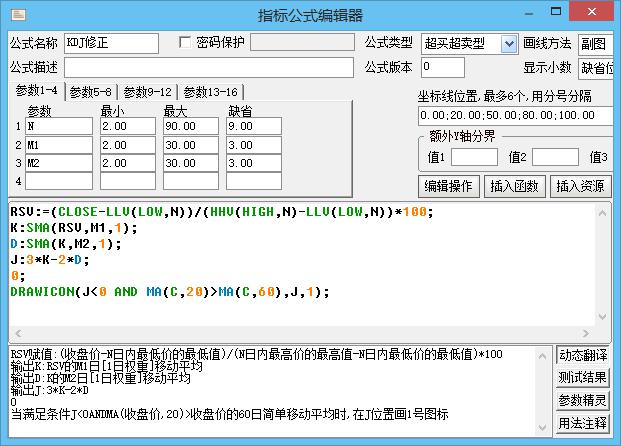
Task: Enable the 密码保护 checkbox
Action: tap(184, 43)
